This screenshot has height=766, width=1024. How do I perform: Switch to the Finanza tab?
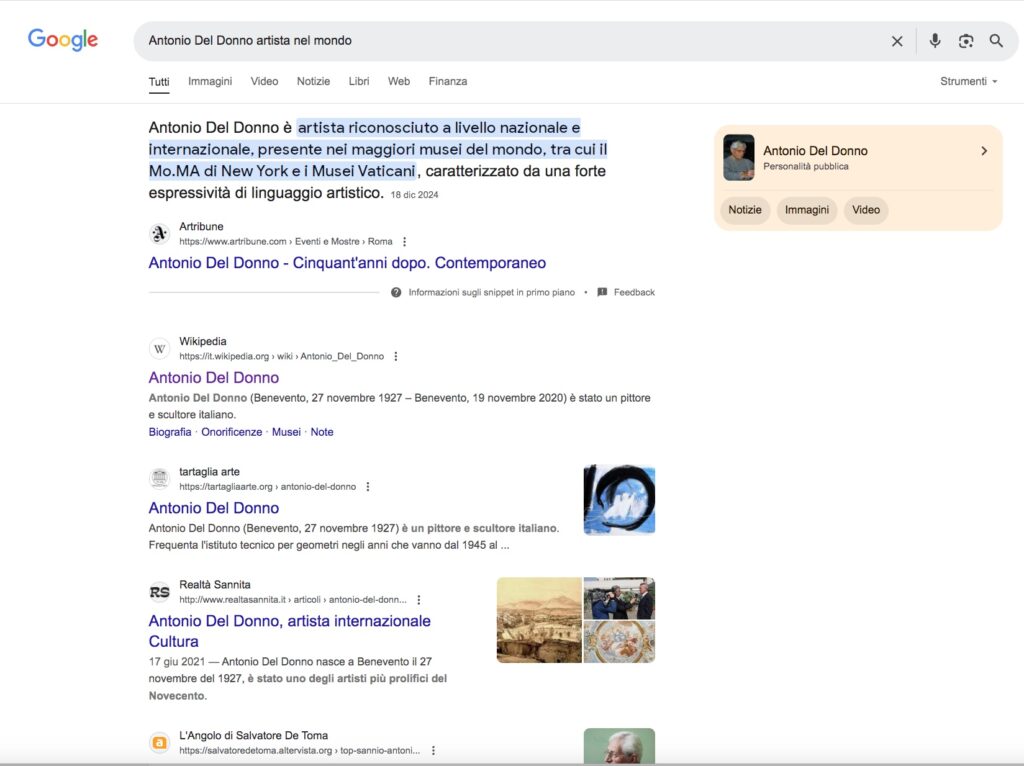coord(448,82)
